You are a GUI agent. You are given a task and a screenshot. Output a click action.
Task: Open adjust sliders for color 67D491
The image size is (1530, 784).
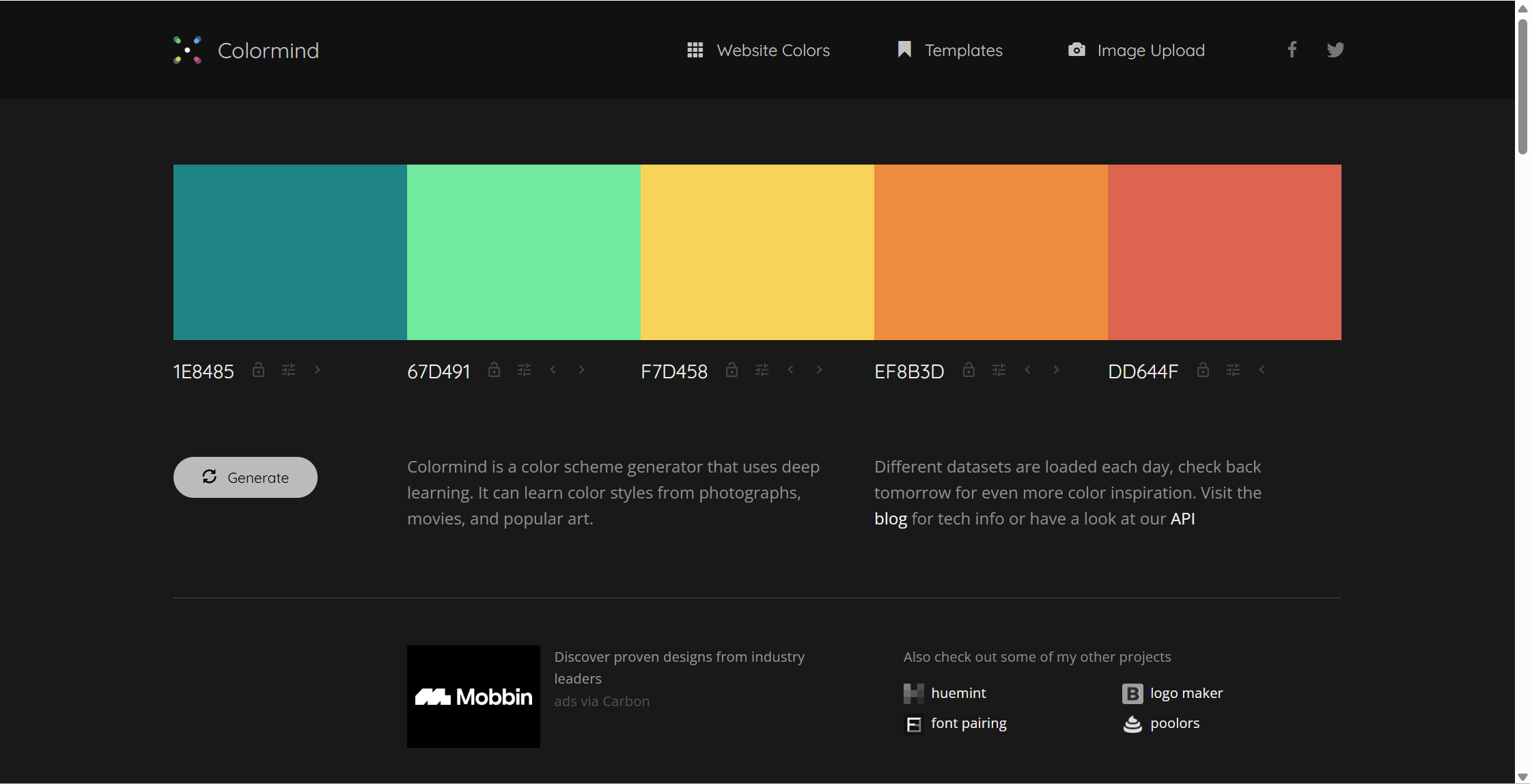(524, 370)
